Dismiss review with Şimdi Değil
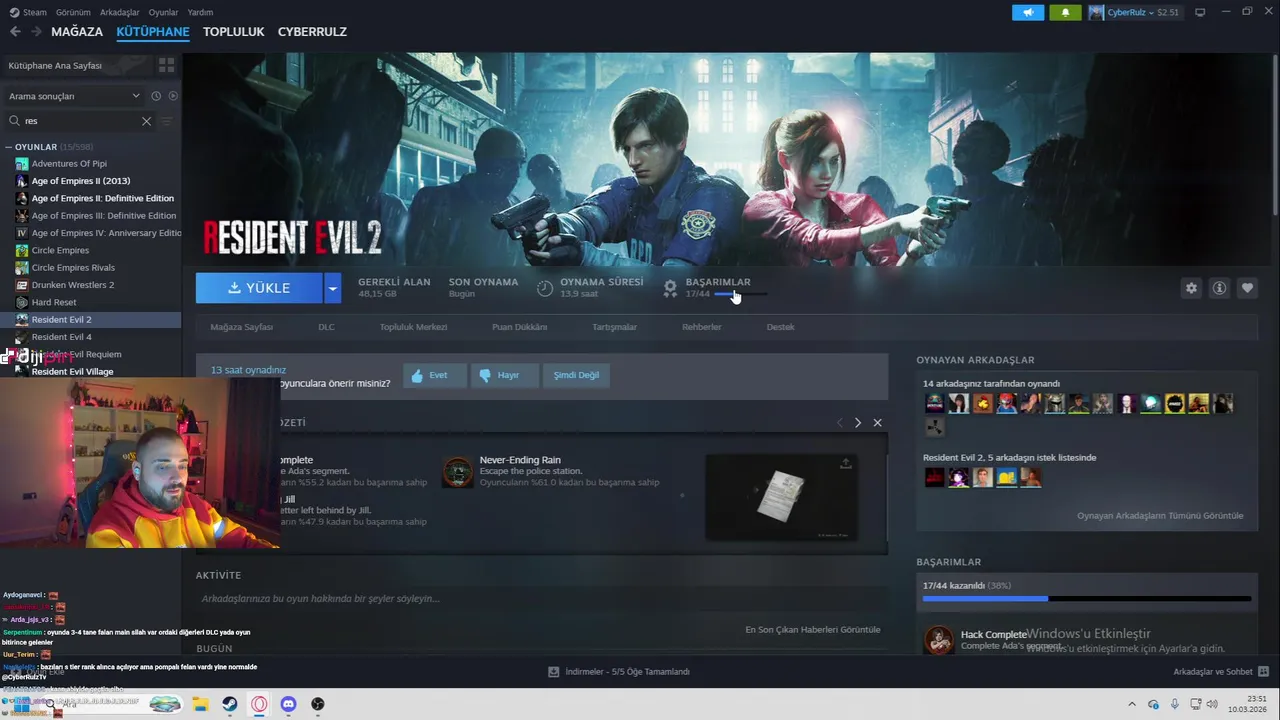 [x=576, y=375]
